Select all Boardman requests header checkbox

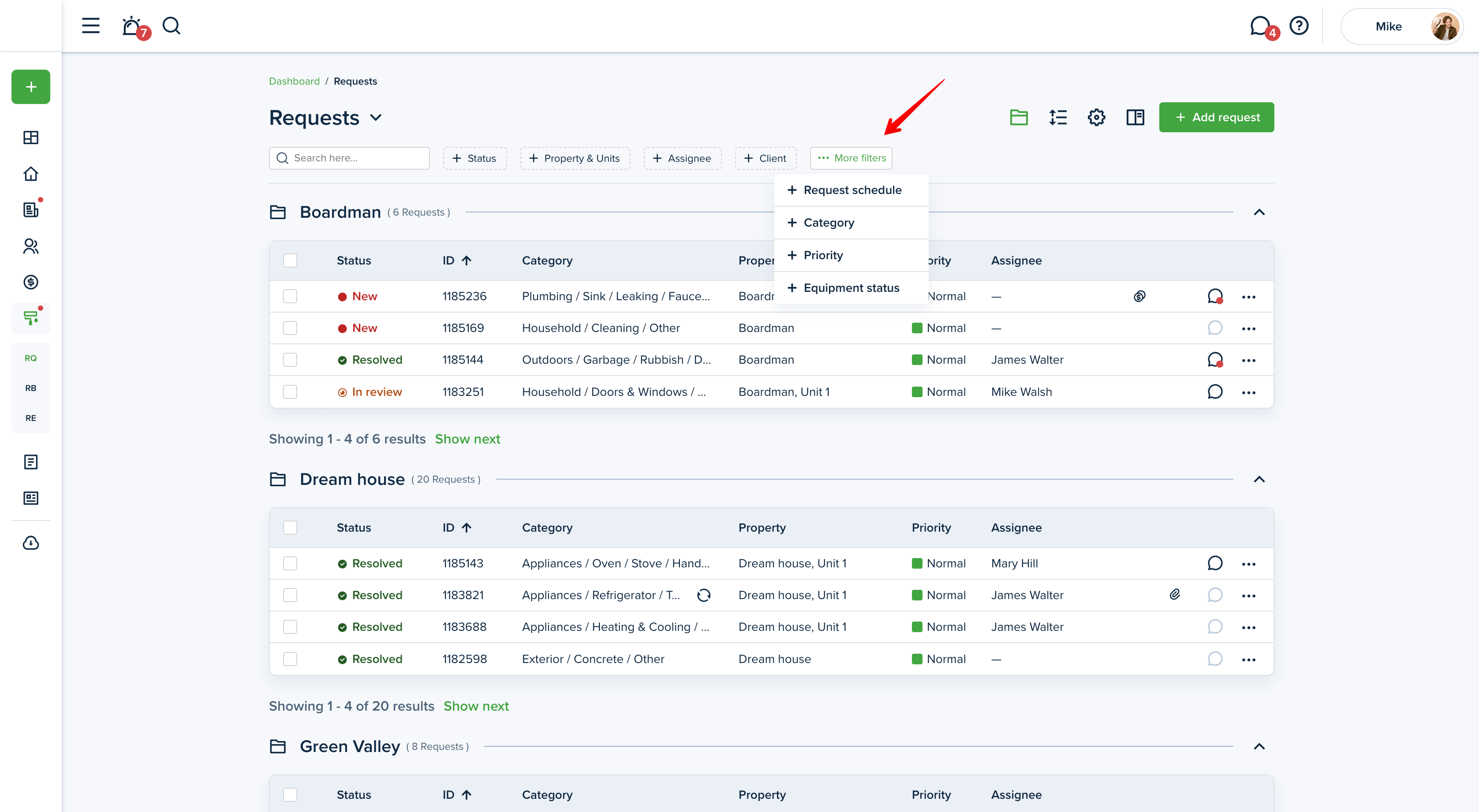click(290, 261)
